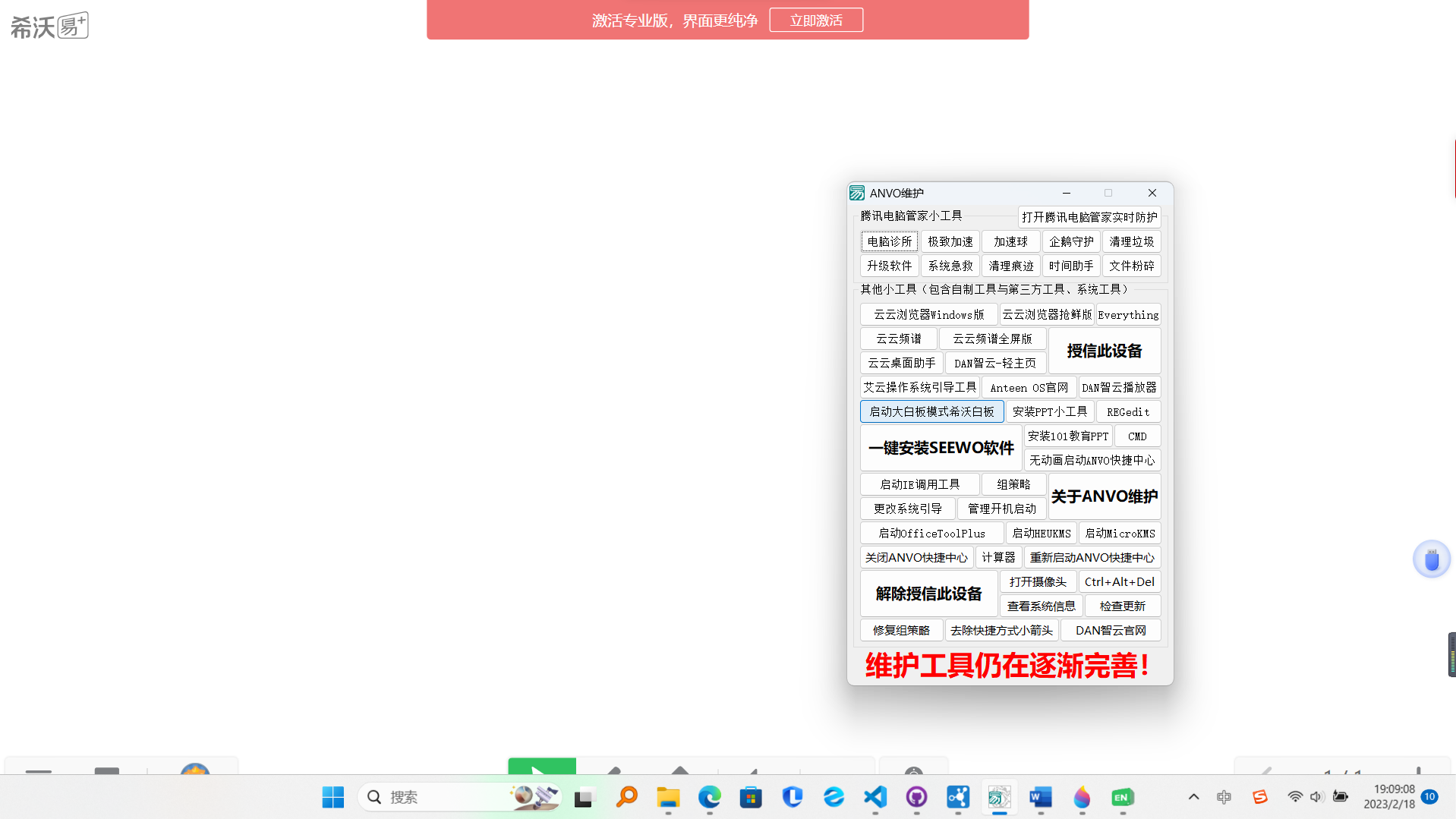Open File Explorer from taskbar
1456x819 pixels.
pos(668,797)
